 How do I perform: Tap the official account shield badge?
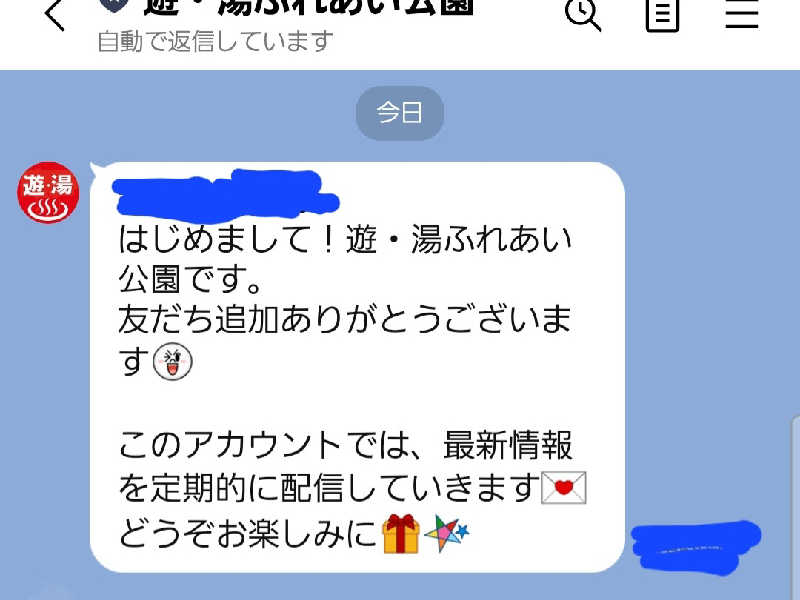(113, 5)
